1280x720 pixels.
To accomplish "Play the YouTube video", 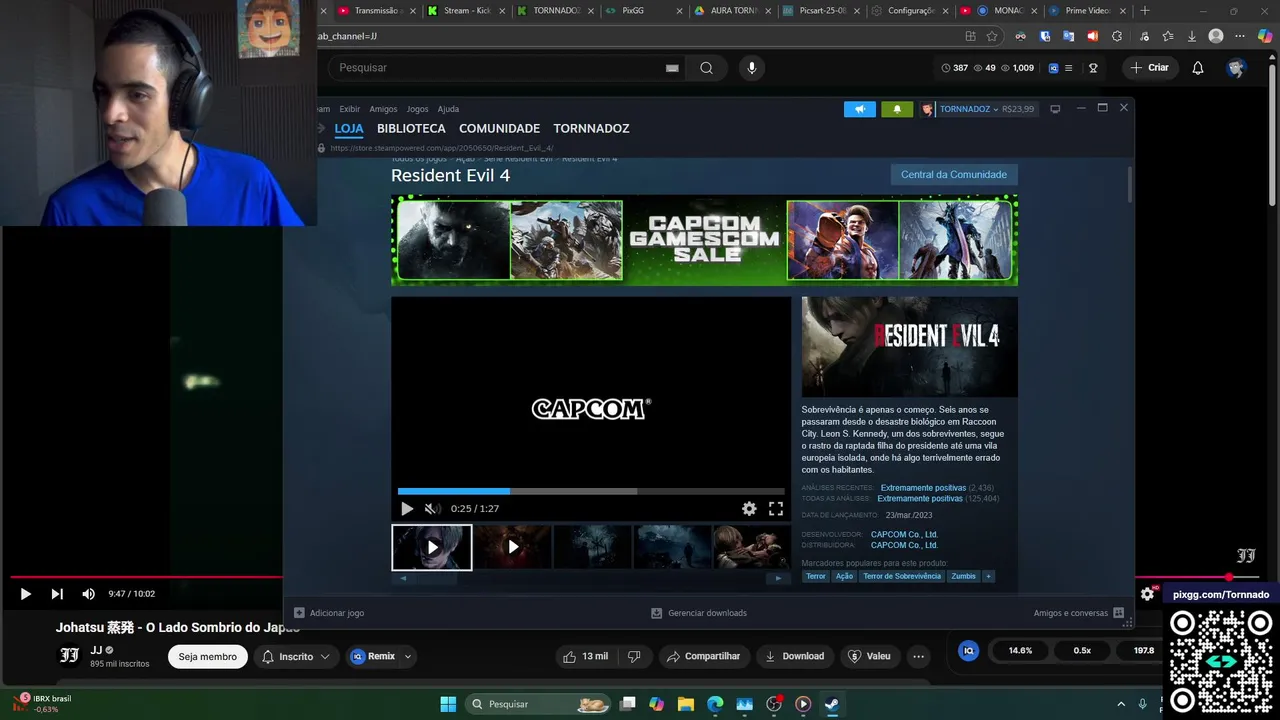I will (x=25, y=594).
